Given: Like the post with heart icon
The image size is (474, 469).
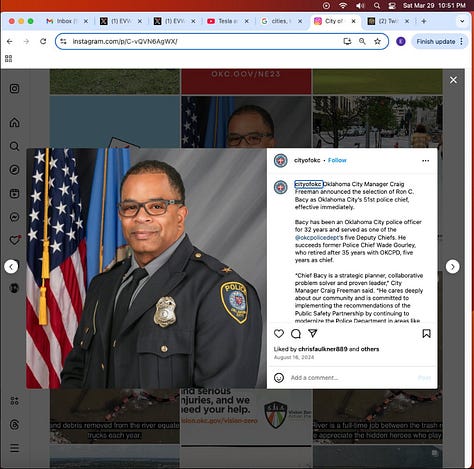Looking at the screenshot, I should [279, 333].
